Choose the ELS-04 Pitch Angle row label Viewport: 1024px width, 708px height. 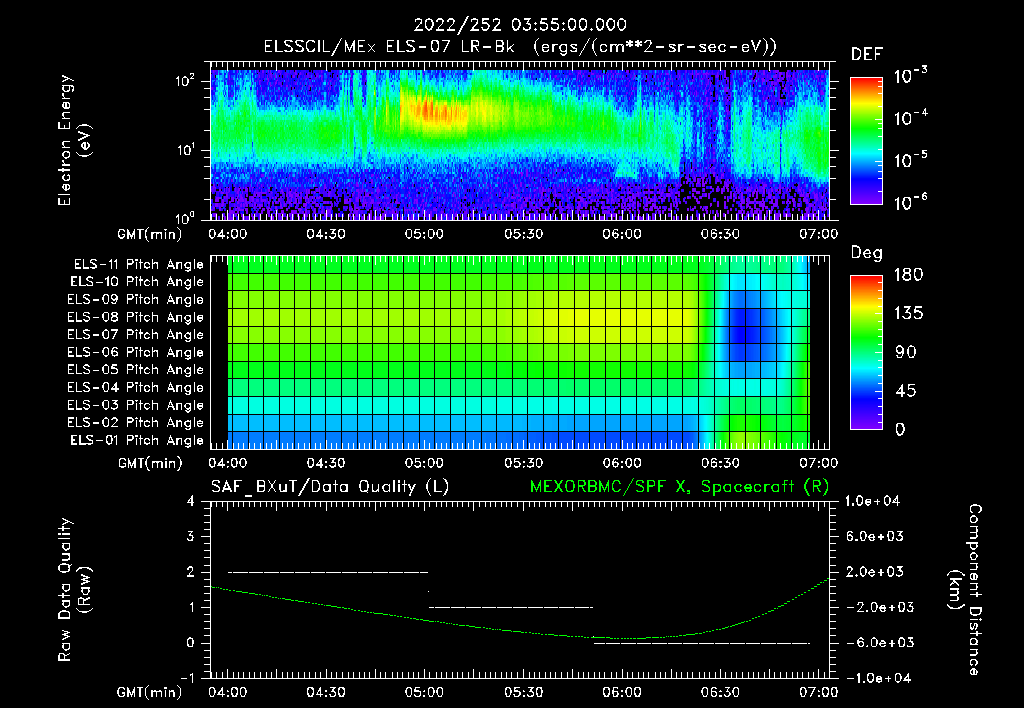click(136, 387)
